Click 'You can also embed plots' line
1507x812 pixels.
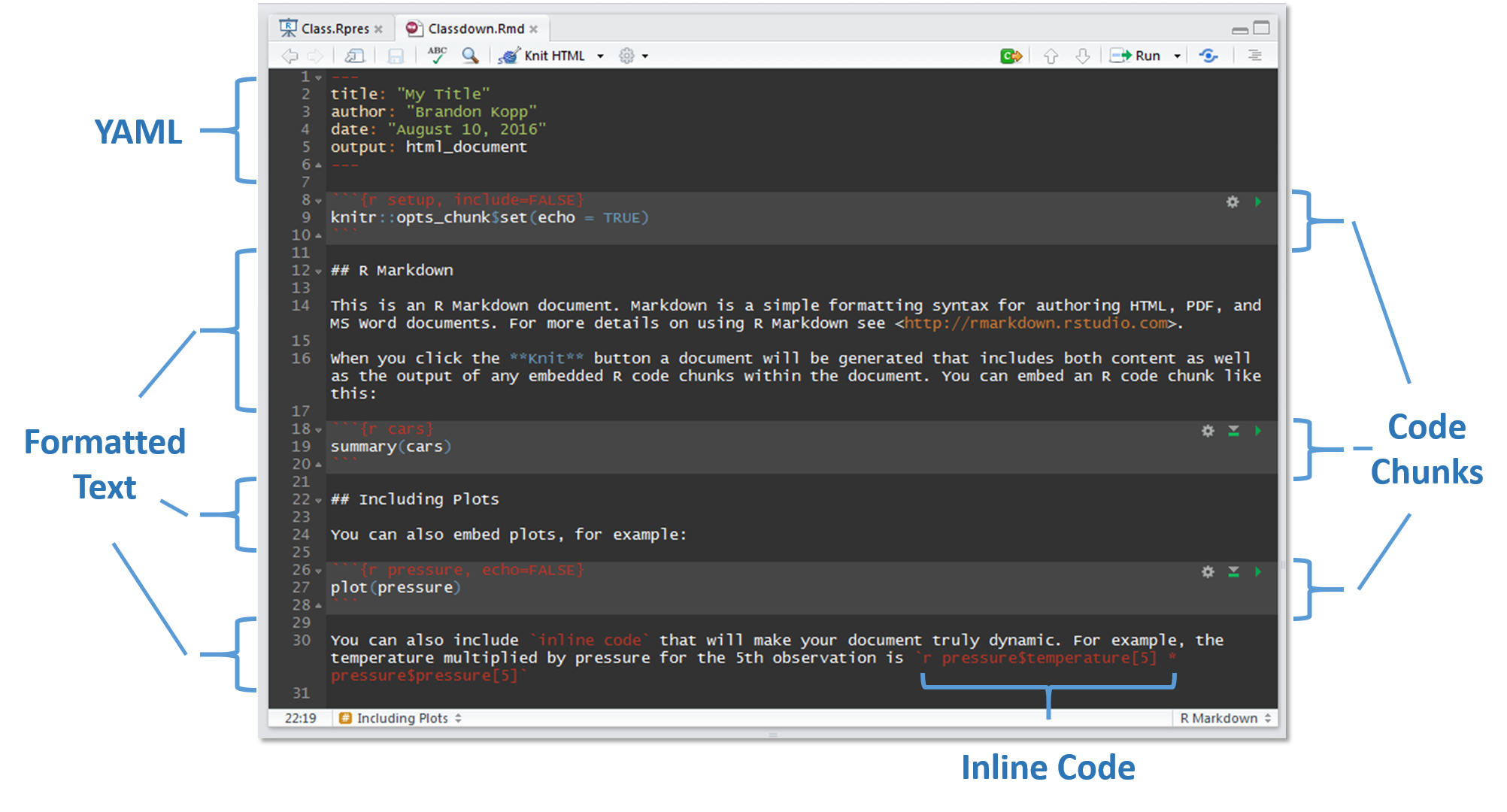pos(508,535)
